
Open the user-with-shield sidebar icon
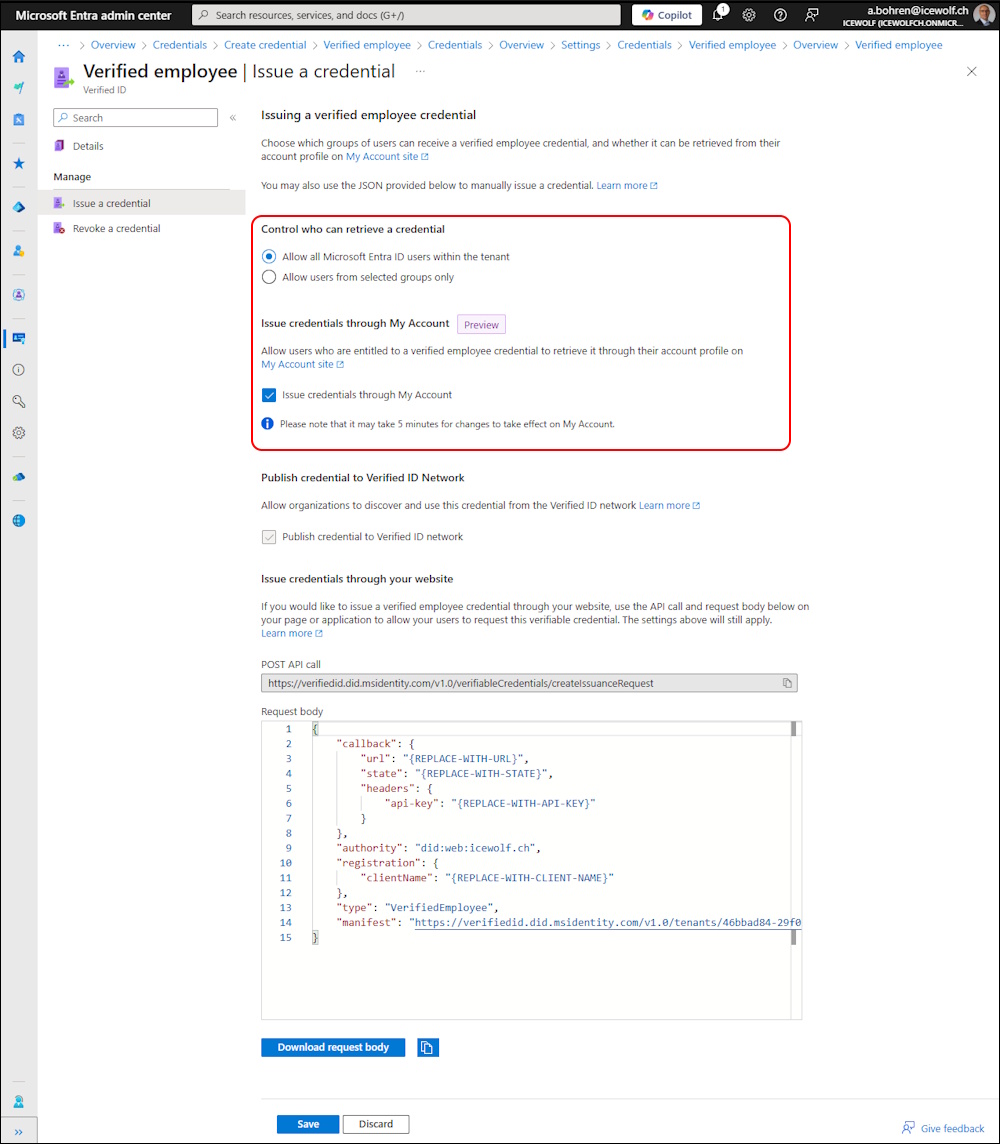(x=19, y=251)
